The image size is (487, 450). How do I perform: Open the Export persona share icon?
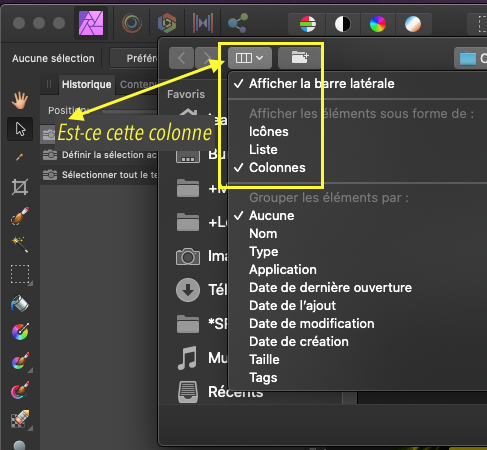coord(238,23)
